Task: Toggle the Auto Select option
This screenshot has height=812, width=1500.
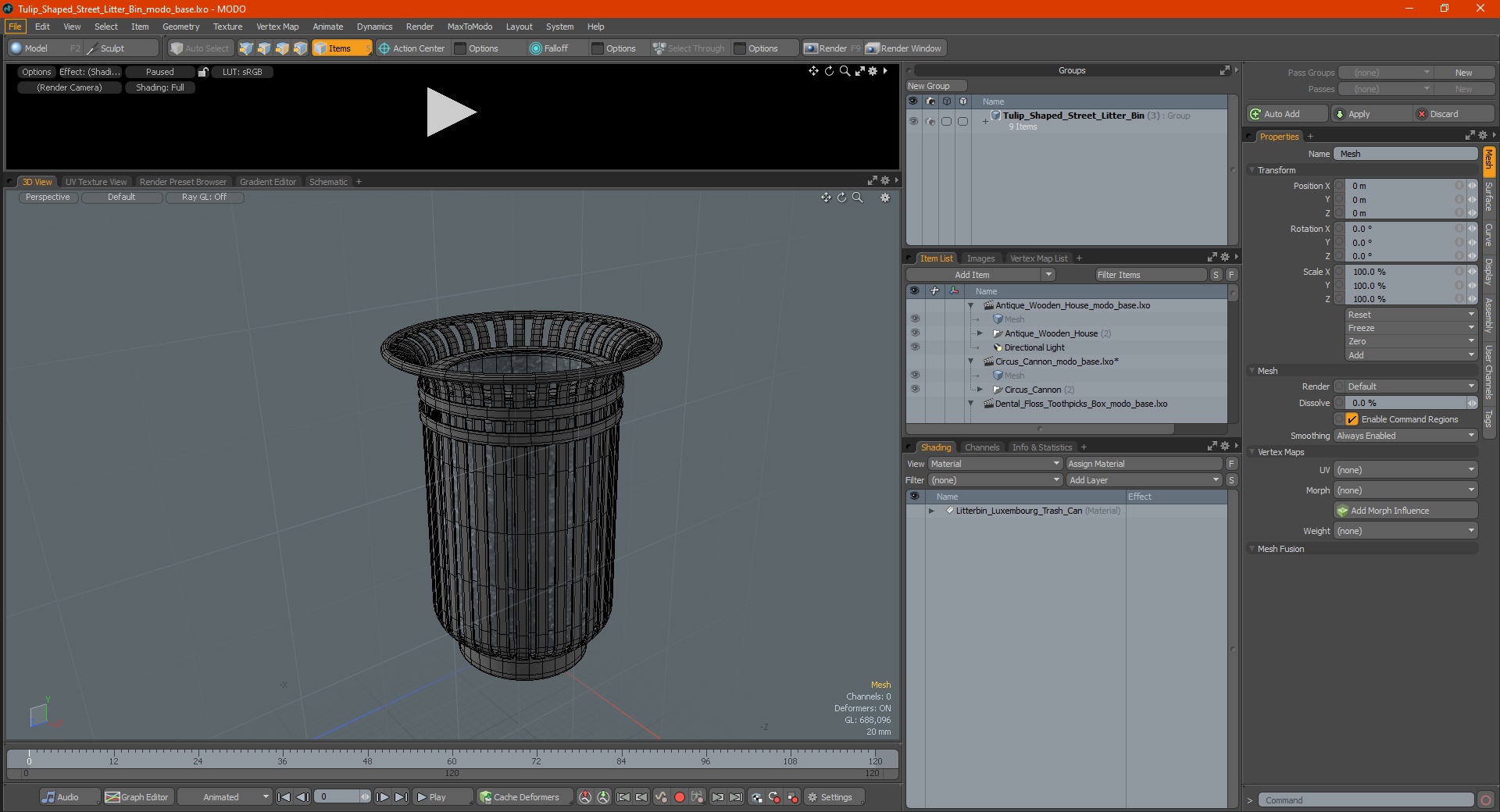Action: click(x=201, y=48)
